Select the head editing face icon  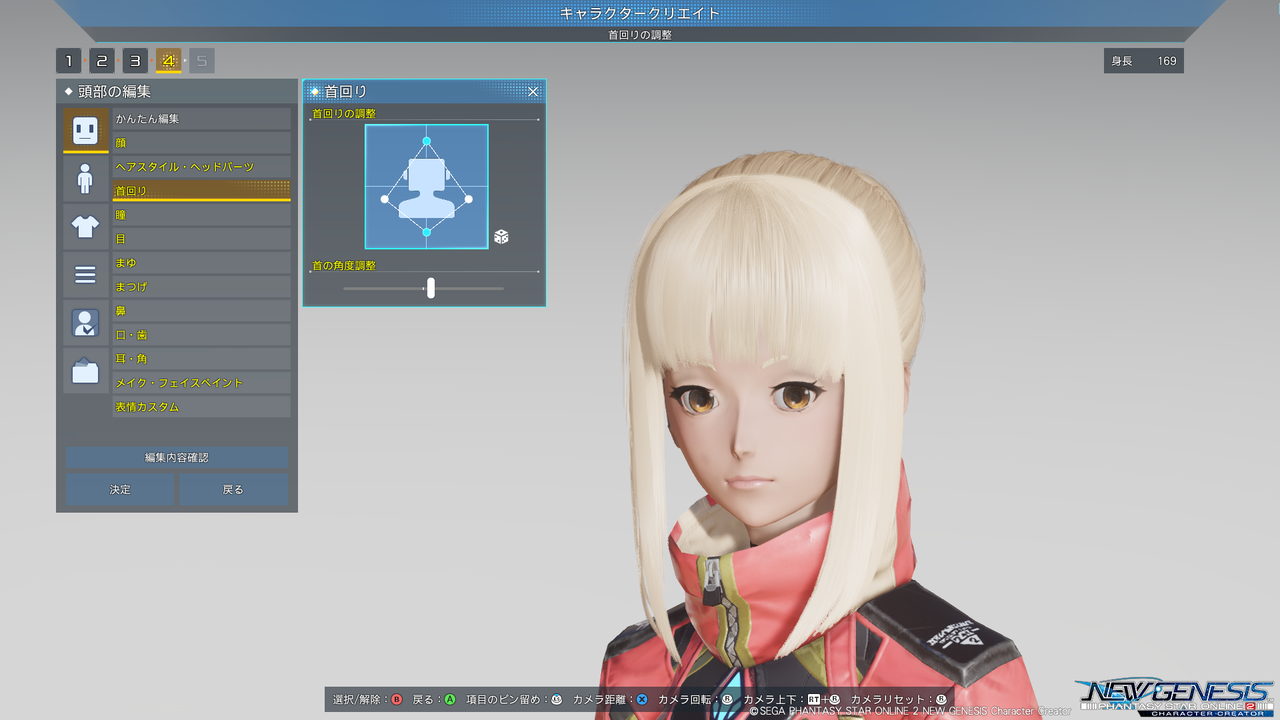pyautogui.click(x=85, y=130)
